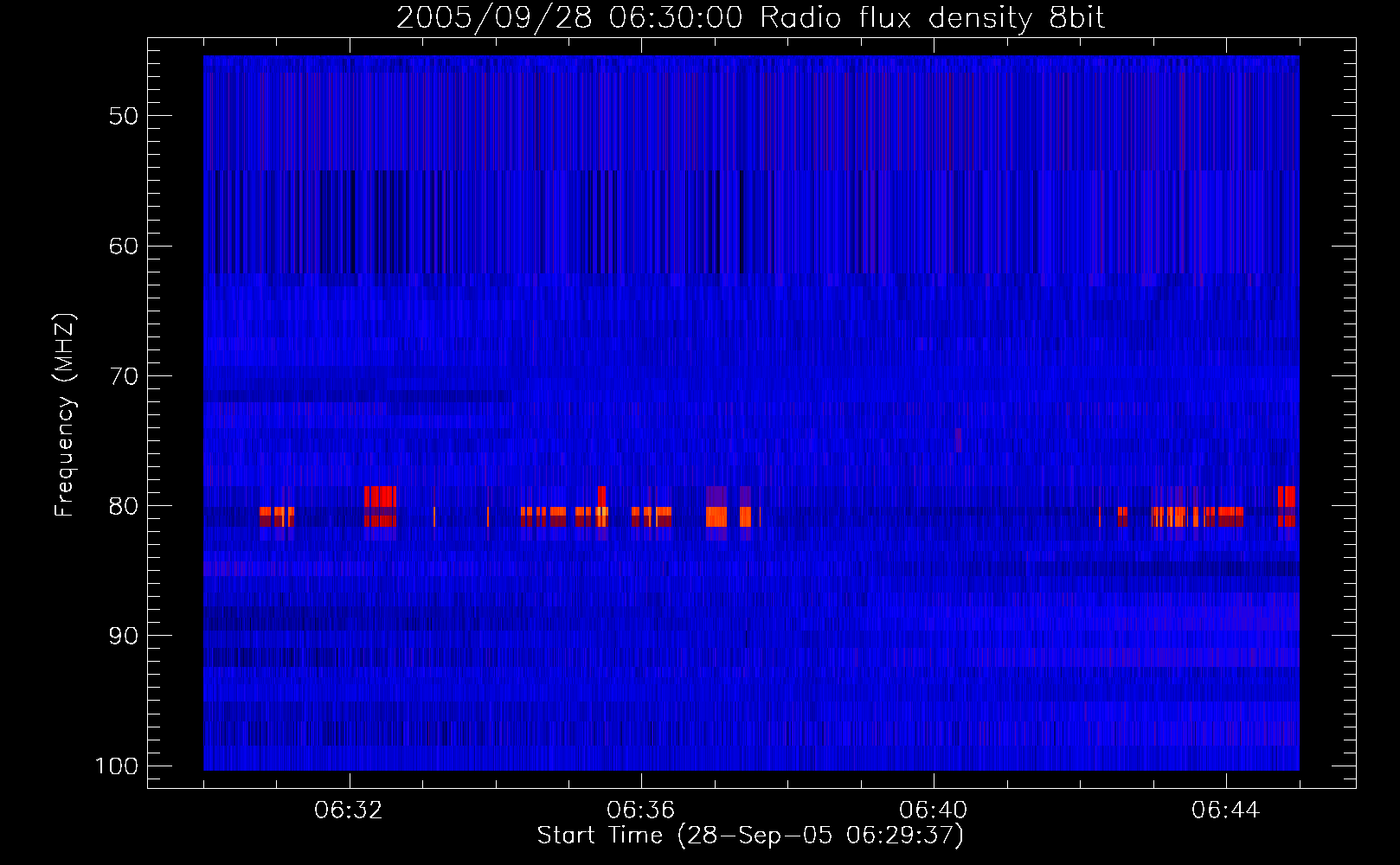Click the 80 frequency tick label
The height and width of the screenshot is (865, 1400).
(124, 506)
